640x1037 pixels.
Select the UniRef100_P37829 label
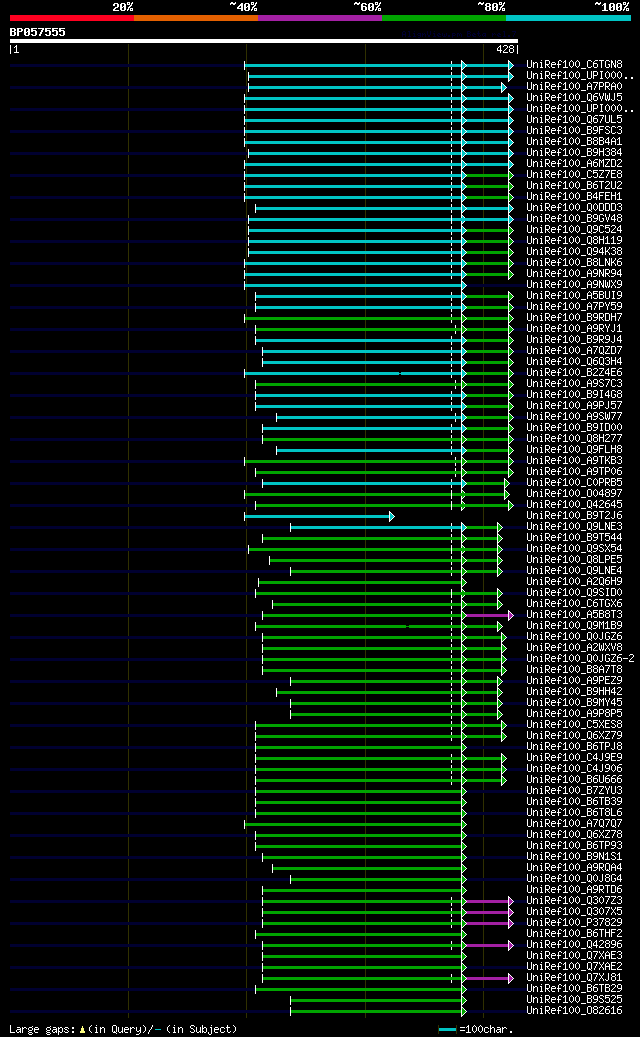[x=574, y=922]
